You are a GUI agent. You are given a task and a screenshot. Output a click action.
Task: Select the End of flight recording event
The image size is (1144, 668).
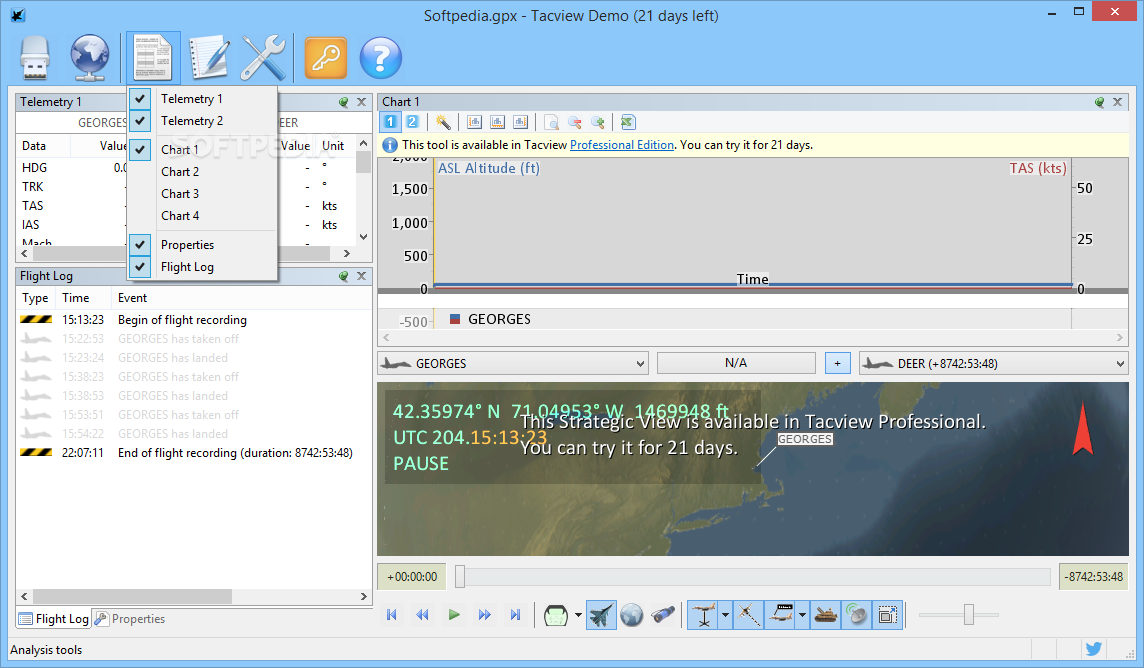194,453
